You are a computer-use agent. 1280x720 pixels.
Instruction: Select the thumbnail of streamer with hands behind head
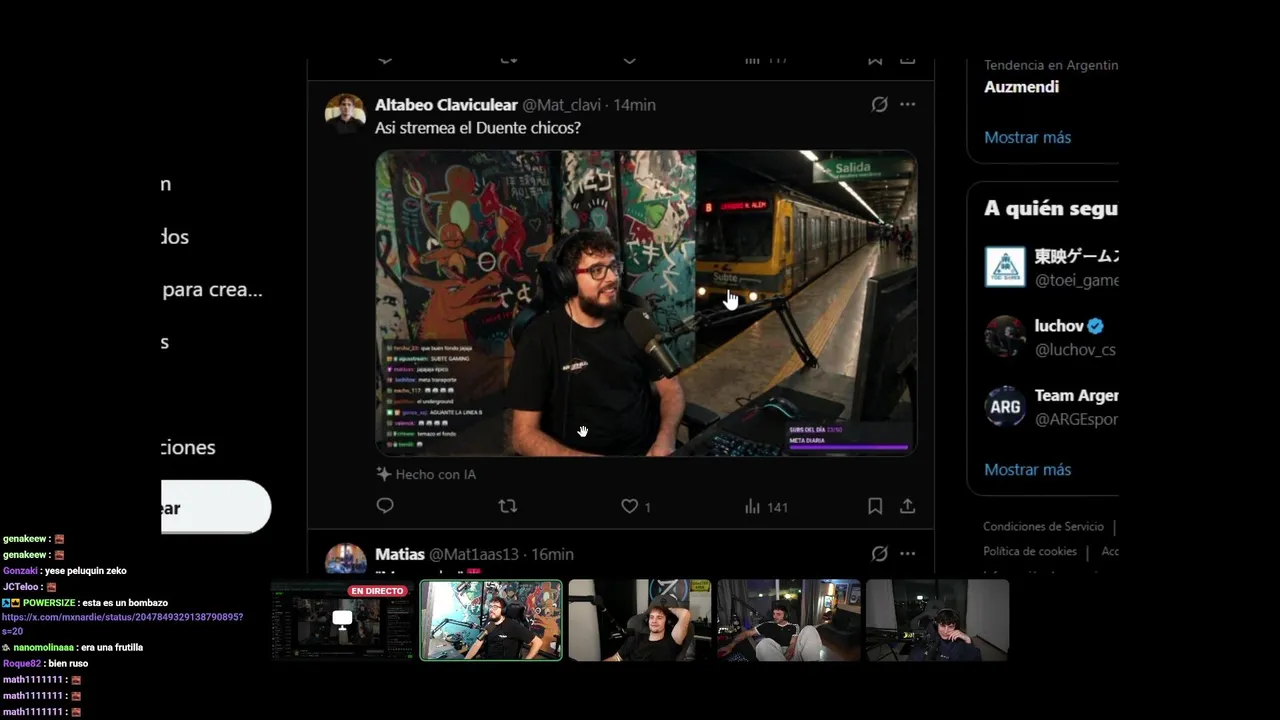pyautogui.click(x=640, y=620)
